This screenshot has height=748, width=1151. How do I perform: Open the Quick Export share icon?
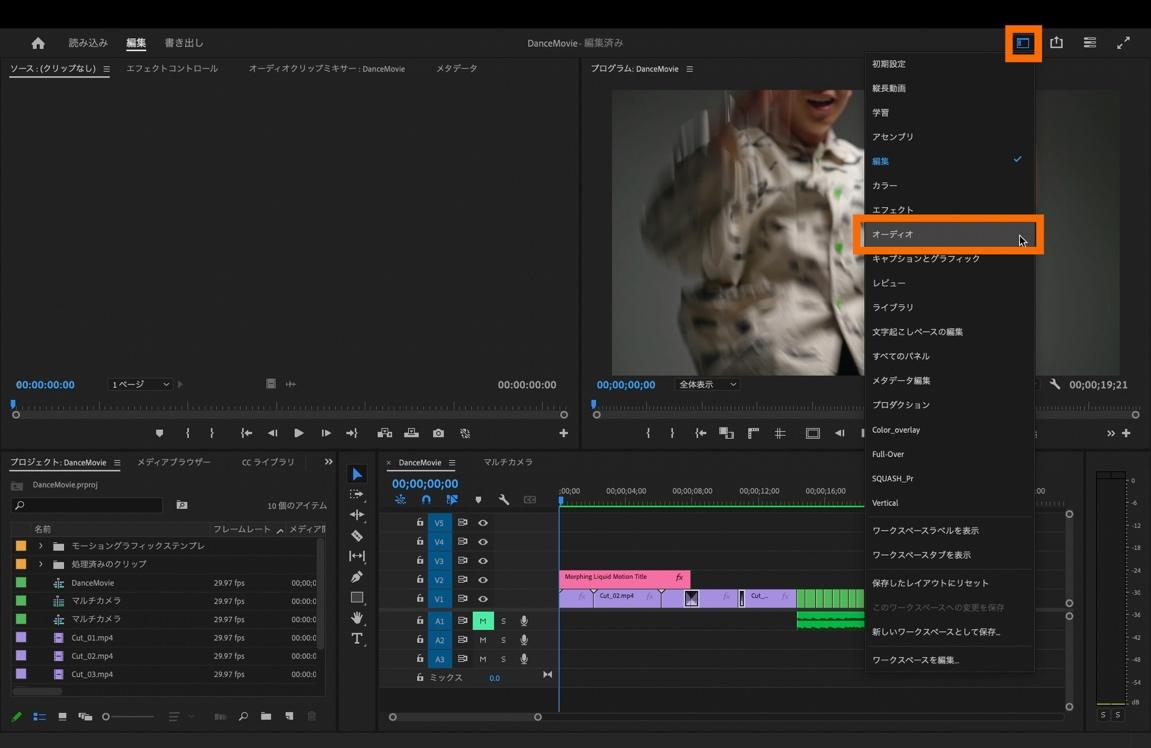tap(1056, 43)
